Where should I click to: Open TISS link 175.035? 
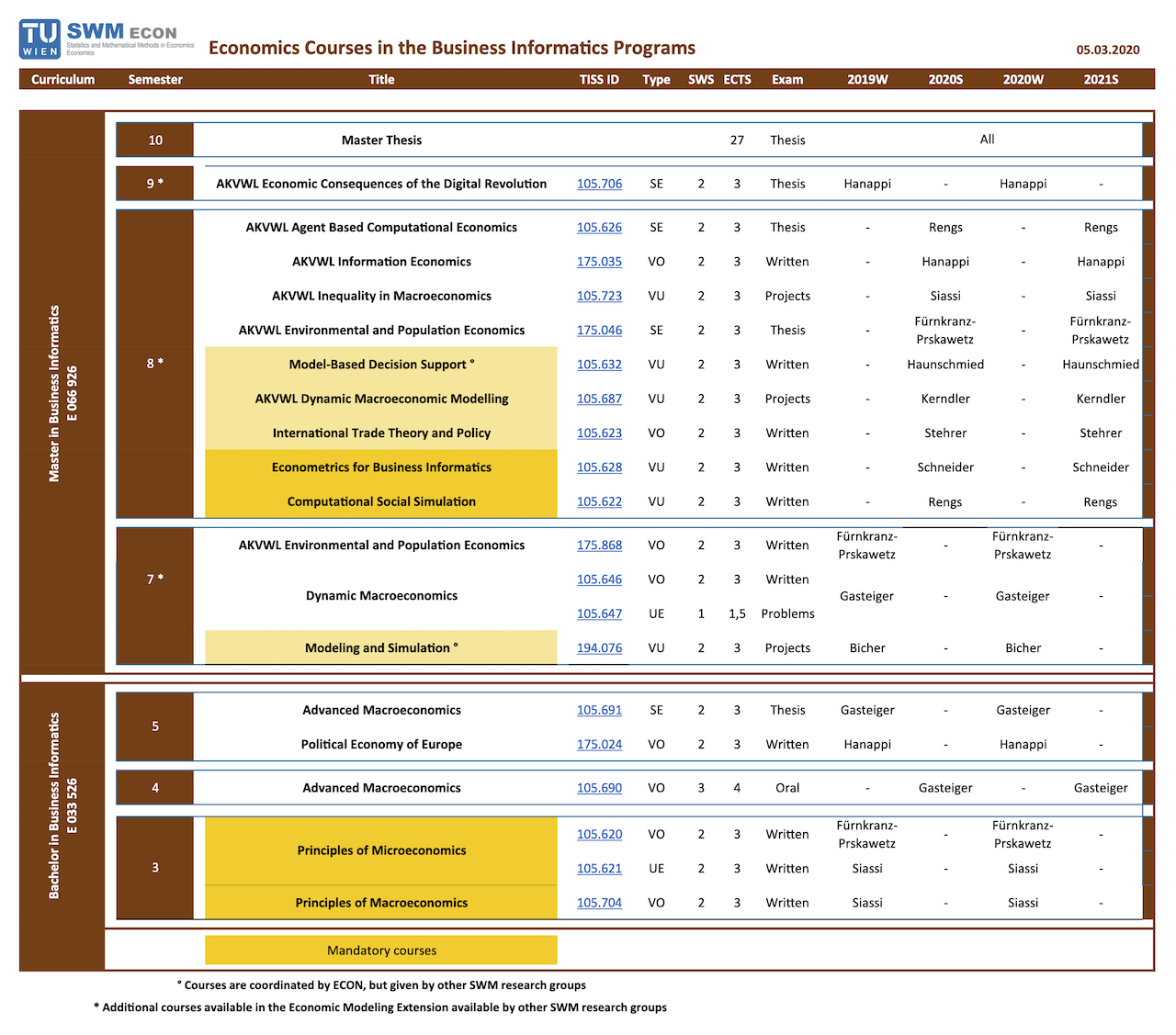coord(599,262)
